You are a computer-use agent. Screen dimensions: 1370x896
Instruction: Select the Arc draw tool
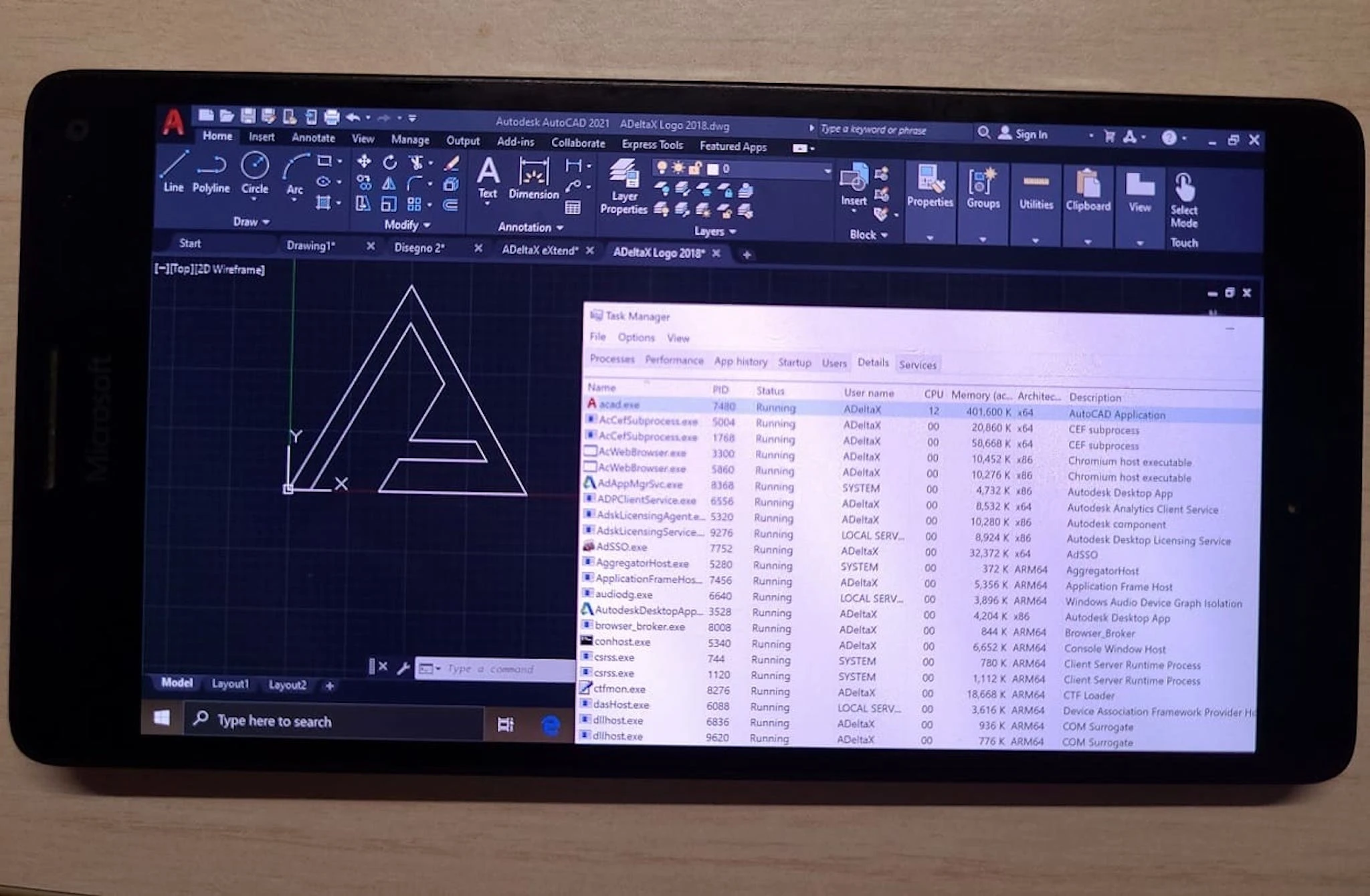pos(295,175)
